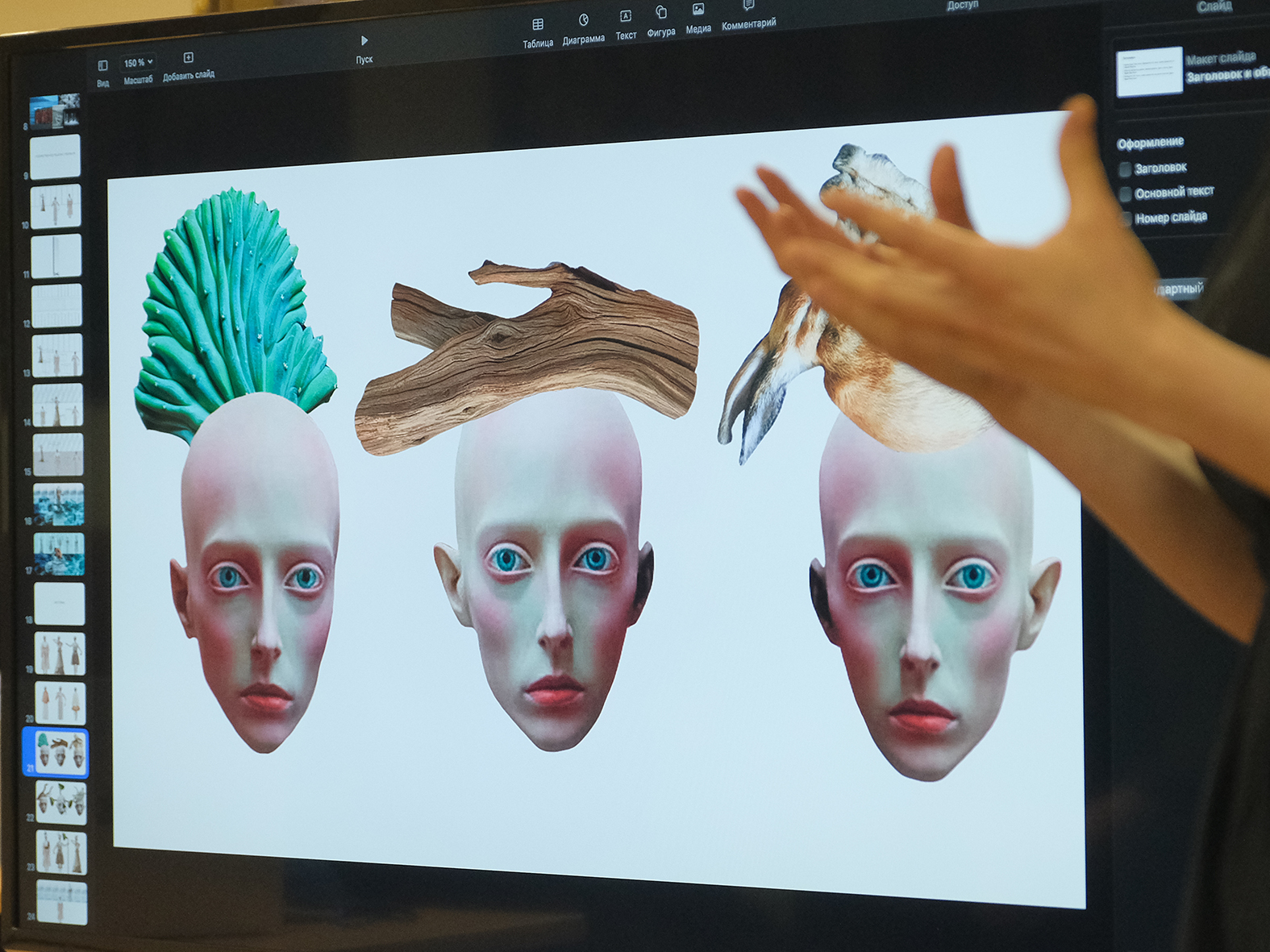Add a comment via Комментарий icon
The height and width of the screenshot is (952, 1270).
click(x=748, y=6)
